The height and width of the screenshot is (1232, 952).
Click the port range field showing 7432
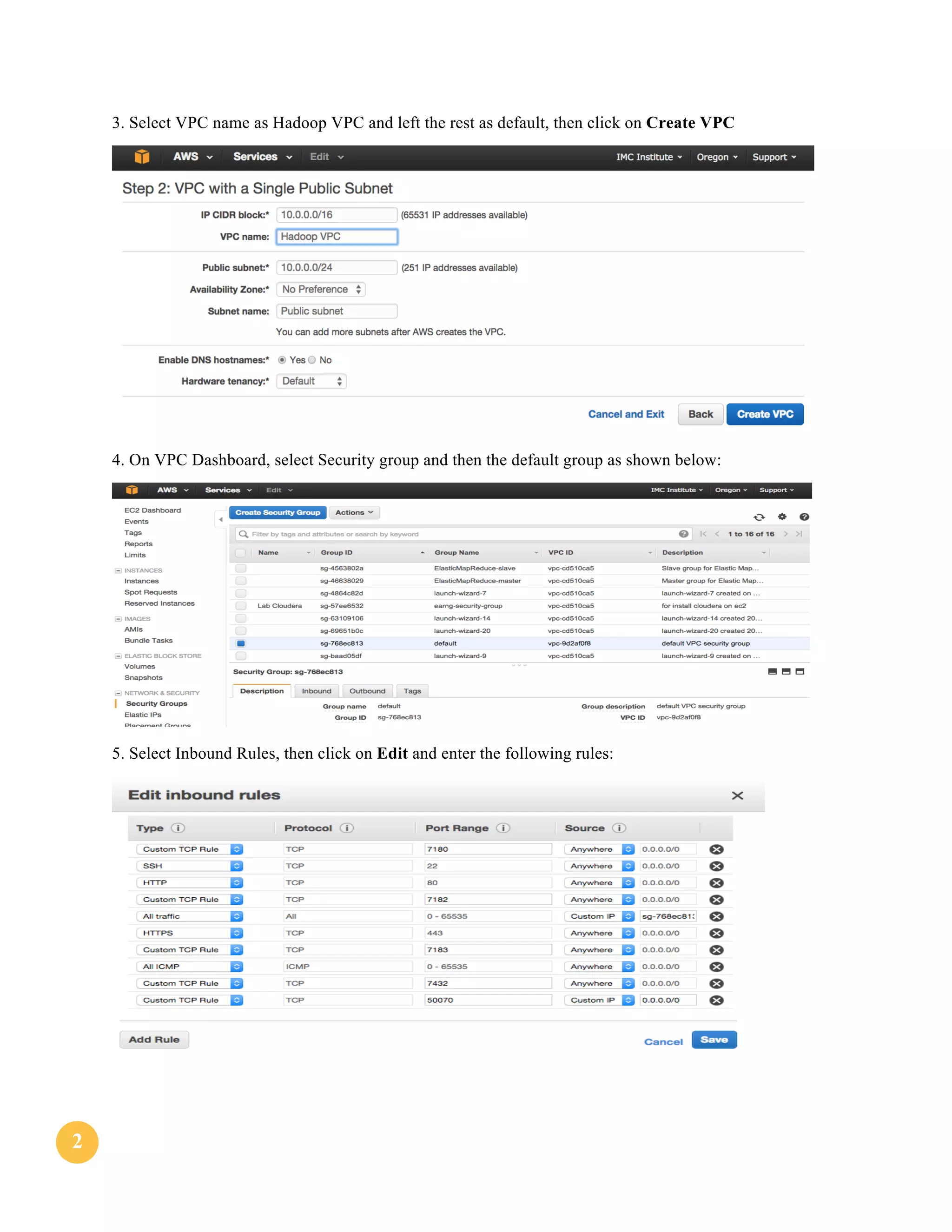pos(489,983)
